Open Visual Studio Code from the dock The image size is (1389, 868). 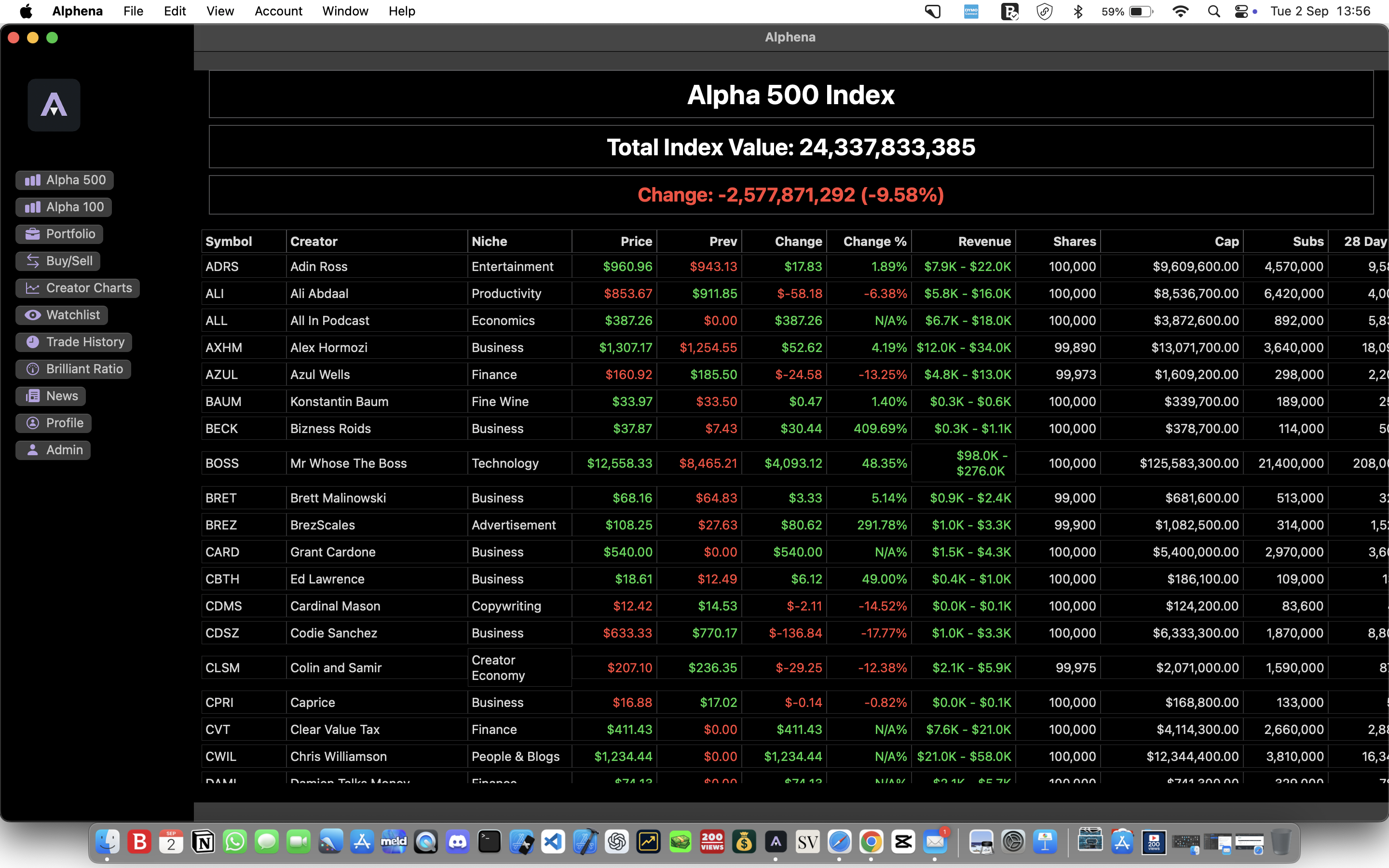pyautogui.click(x=553, y=842)
